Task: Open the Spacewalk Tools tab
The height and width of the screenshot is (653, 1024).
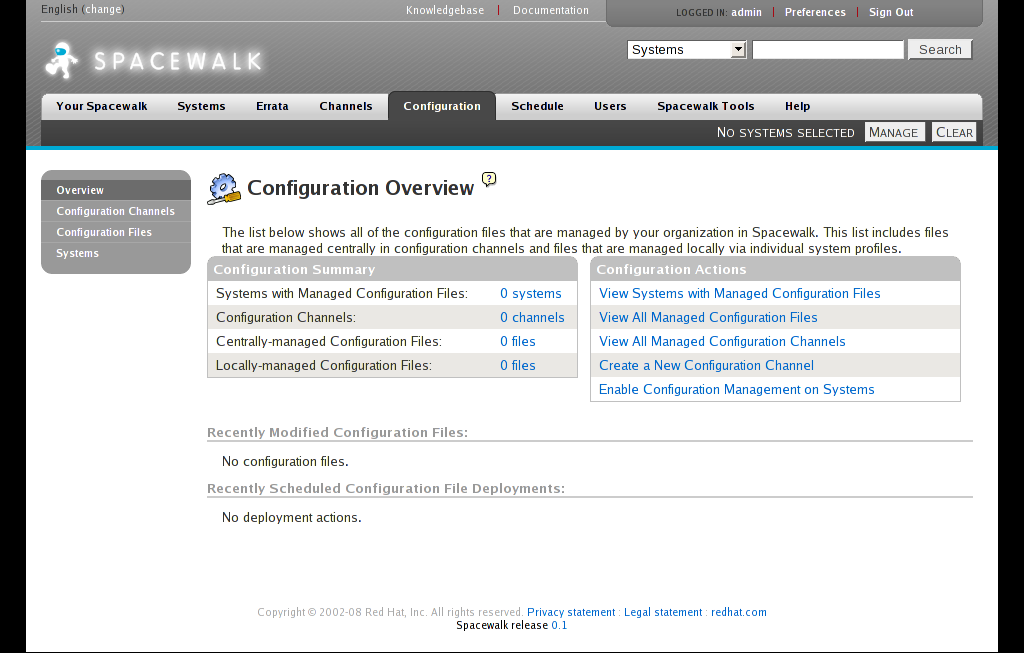Action: 706,106
